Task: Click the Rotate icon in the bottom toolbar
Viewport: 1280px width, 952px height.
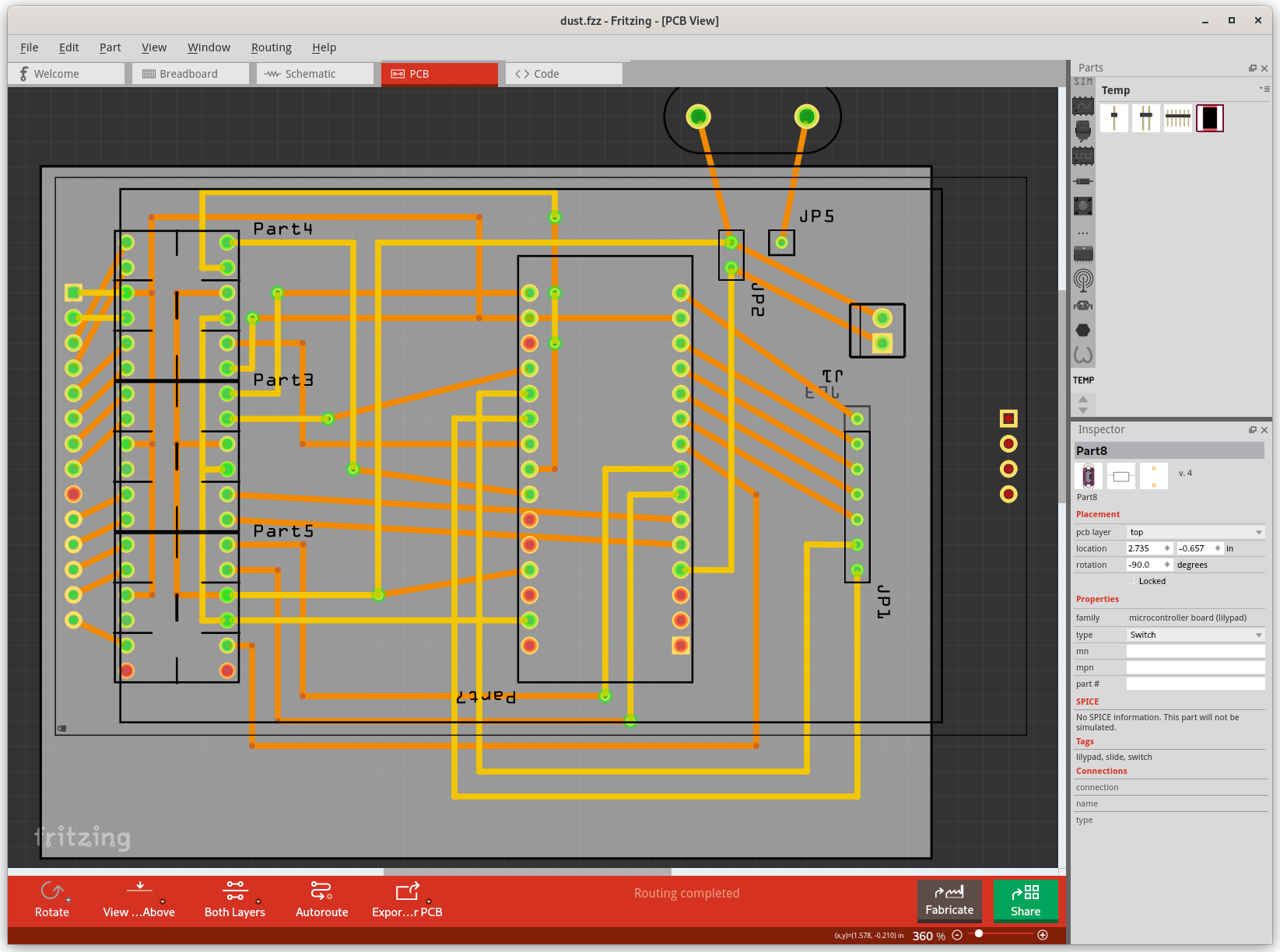Action: point(51,891)
